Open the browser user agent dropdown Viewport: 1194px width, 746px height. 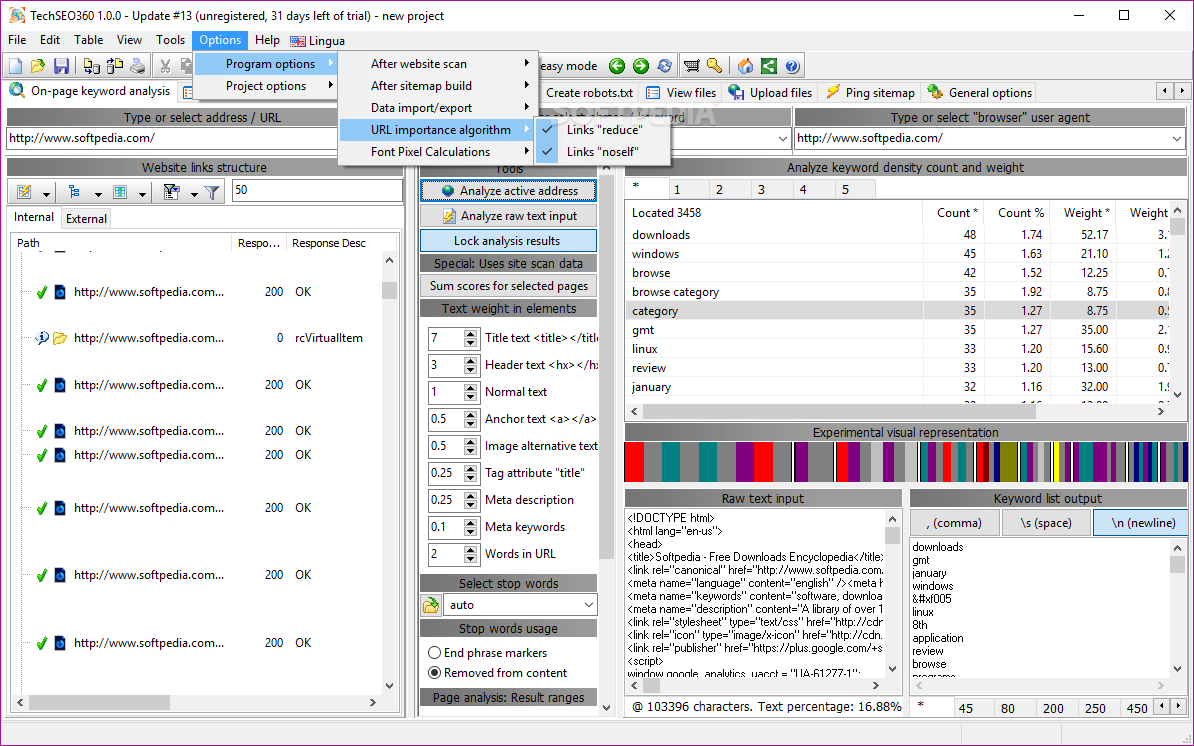coord(1176,139)
